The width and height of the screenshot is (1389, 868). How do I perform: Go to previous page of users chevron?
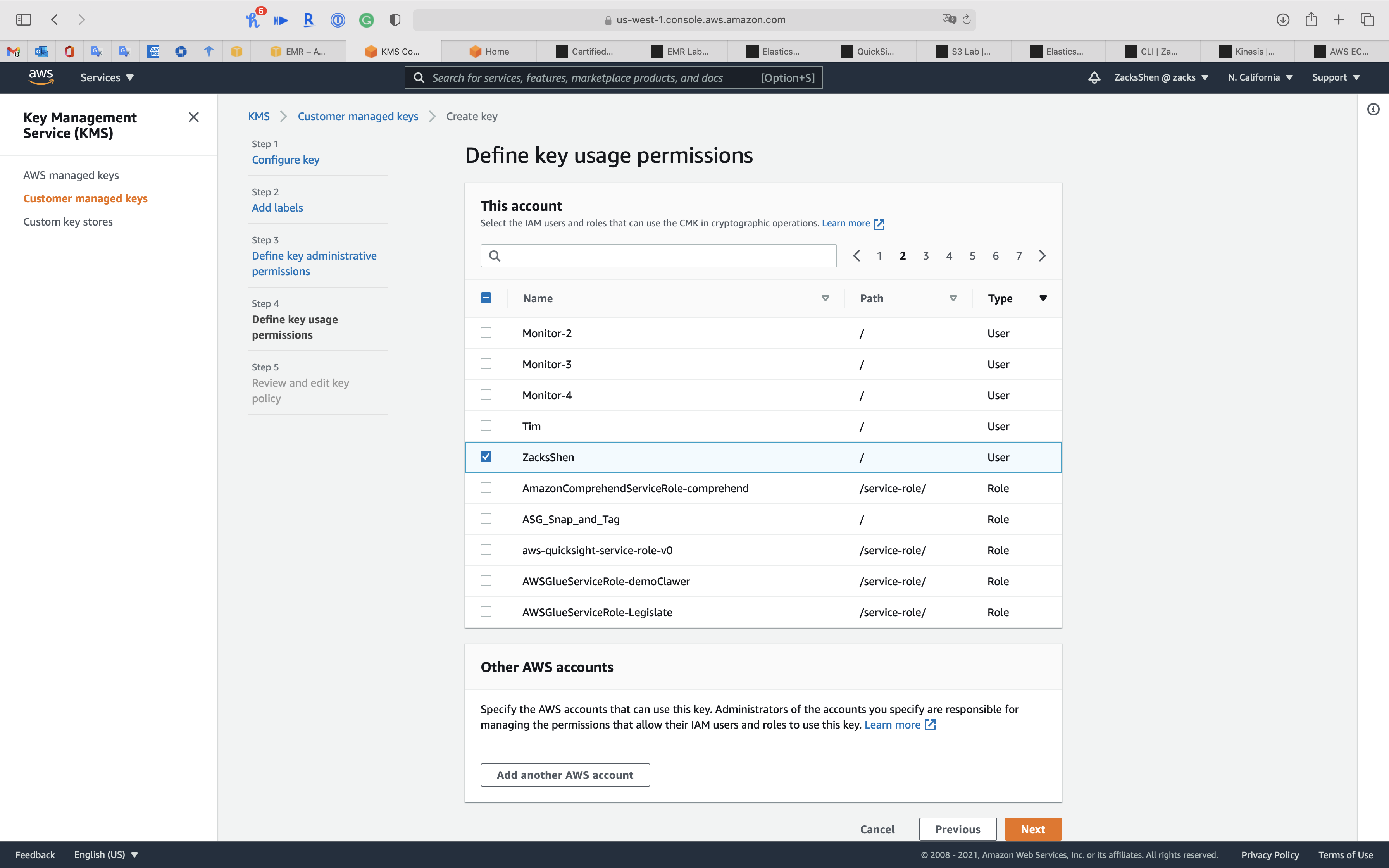click(x=856, y=256)
